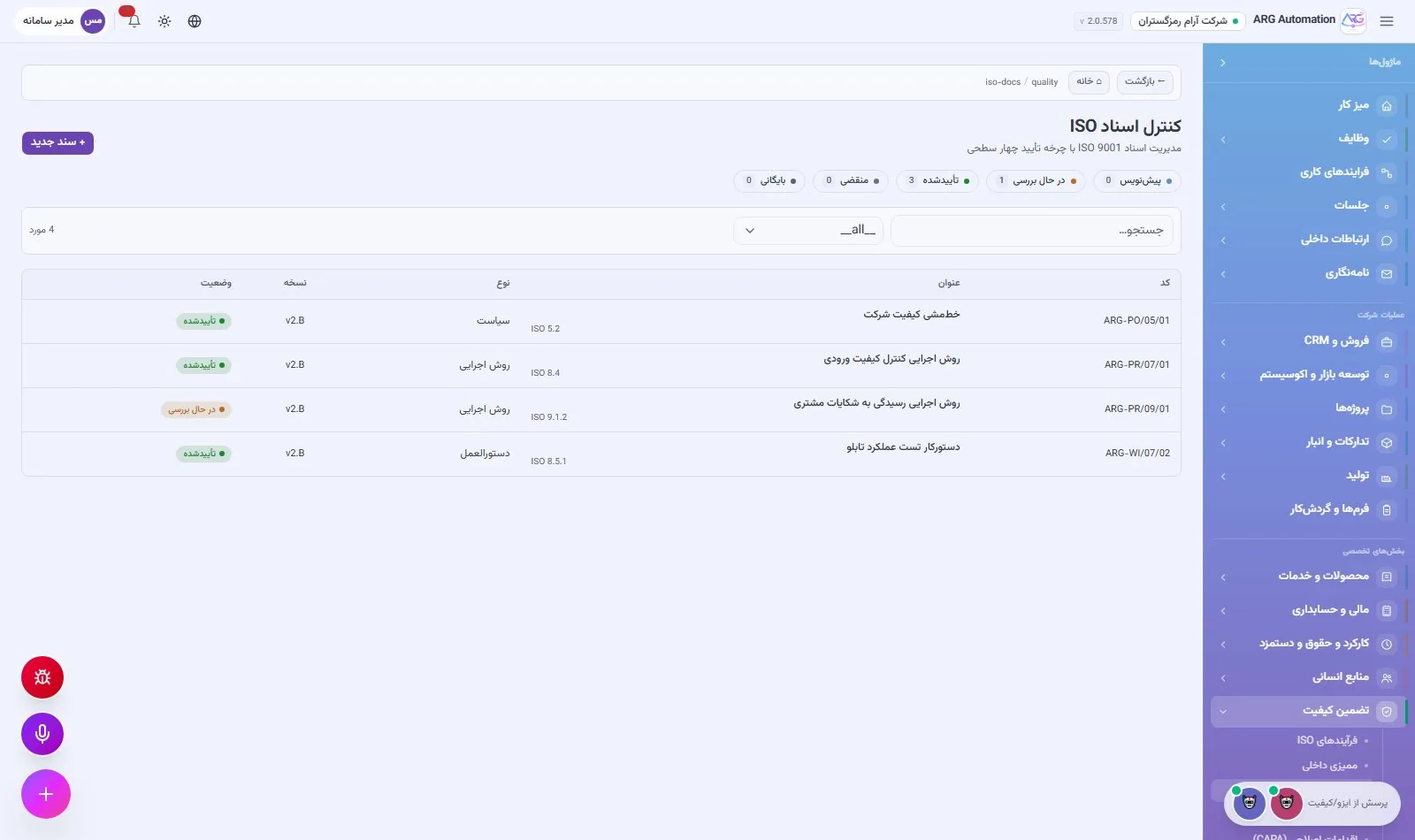Screen dimensions: 1415x840
Task: Click the pink plus floating button
Action: 46,794
